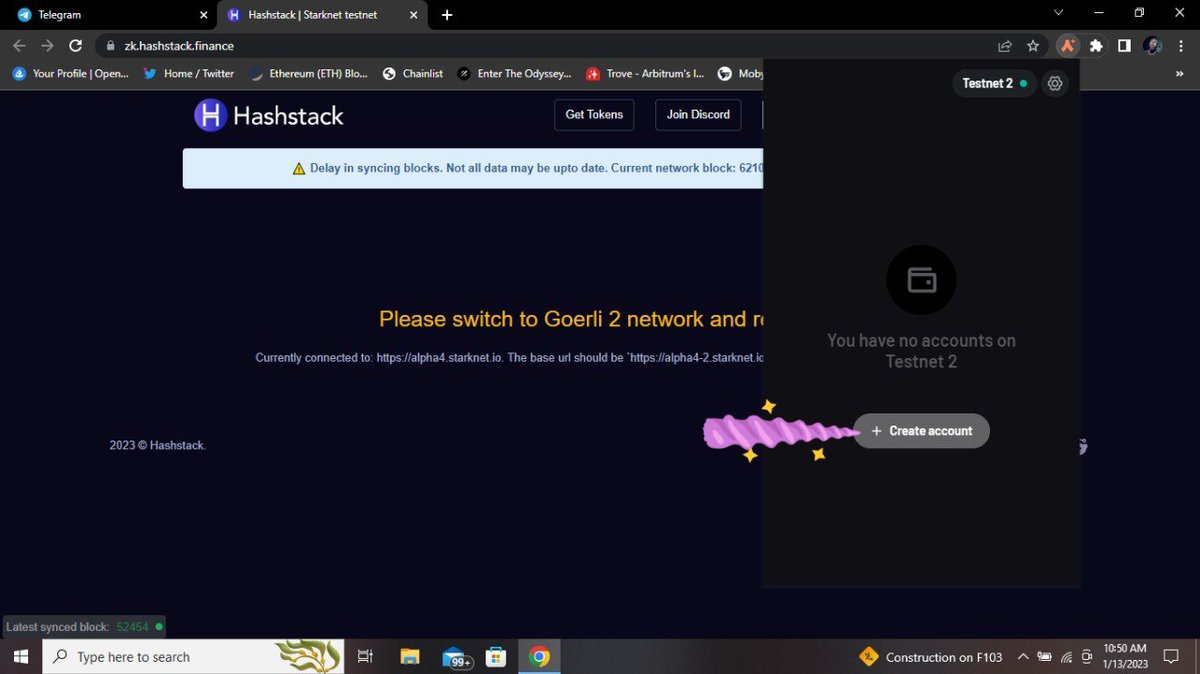Expand the overflow bookmarks chevron
Image resolution: width=1200 pixels, height=674 pixels.
click(x=1182, y=73)
